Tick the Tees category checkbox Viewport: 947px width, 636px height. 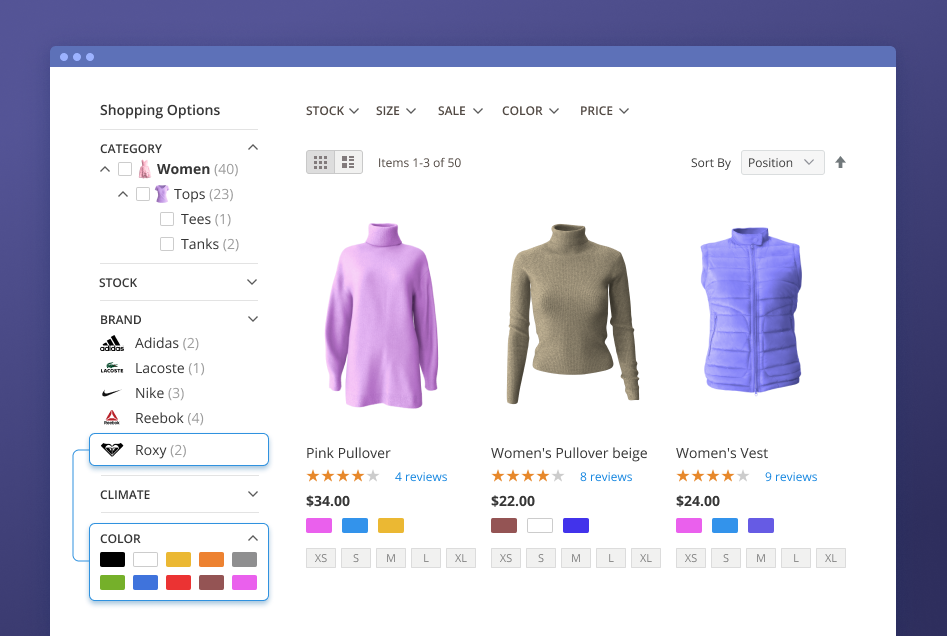coord(167,219)
